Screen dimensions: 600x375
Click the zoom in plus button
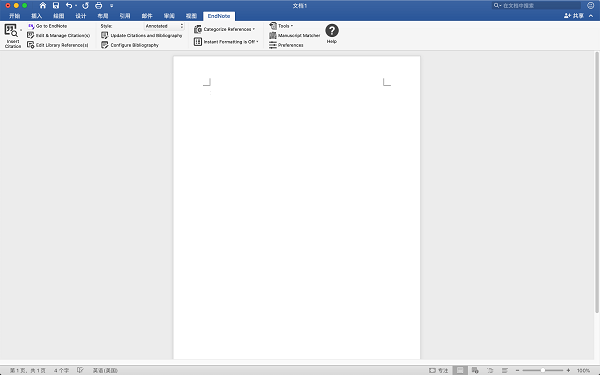click(x=568, y=370)
